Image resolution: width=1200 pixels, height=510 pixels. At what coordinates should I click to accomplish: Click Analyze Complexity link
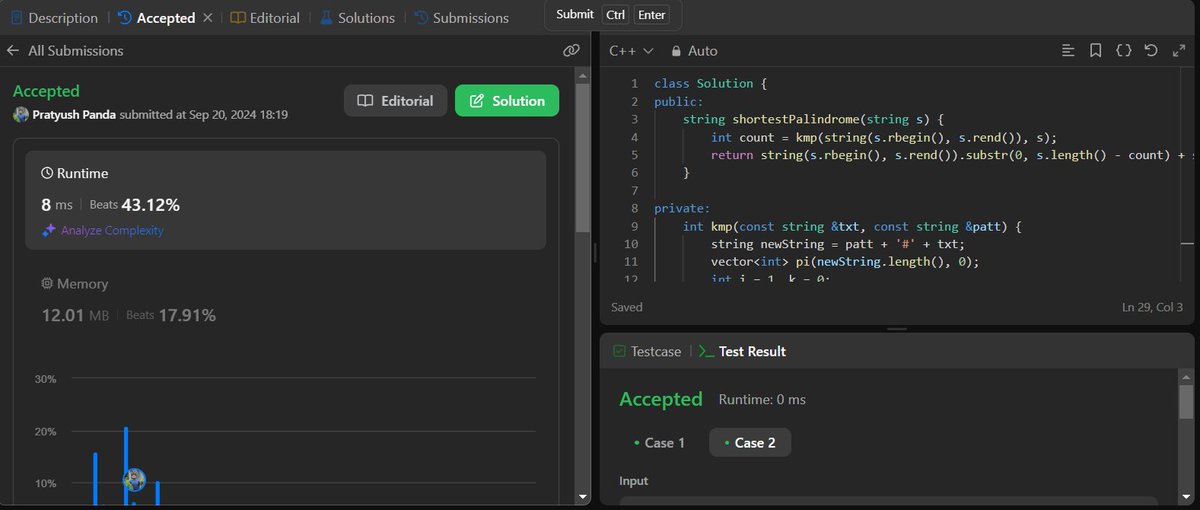pyautogui.click(x=112, y=230)
